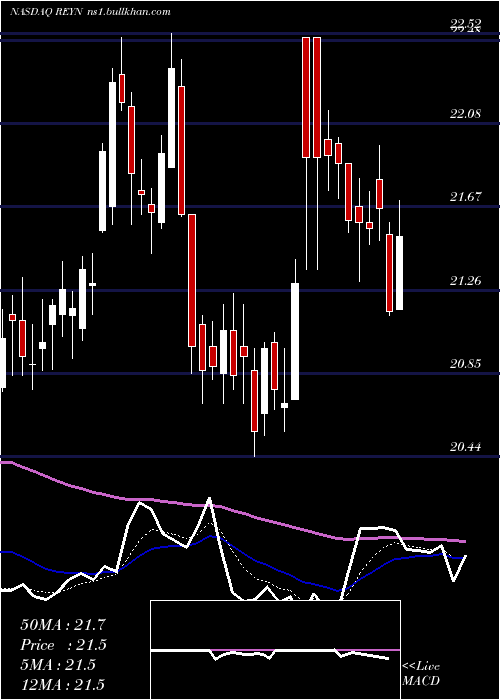Click the last white candlestick on the right

click(x=400, y=273)
